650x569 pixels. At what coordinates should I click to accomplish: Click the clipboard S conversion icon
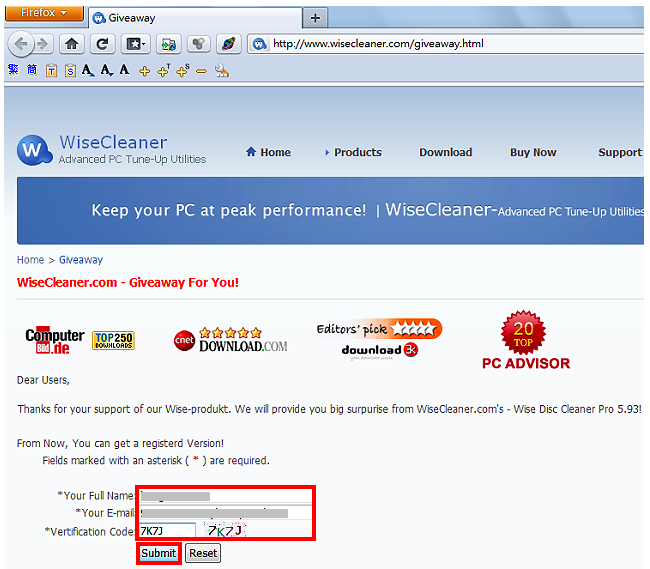[70, 70]
